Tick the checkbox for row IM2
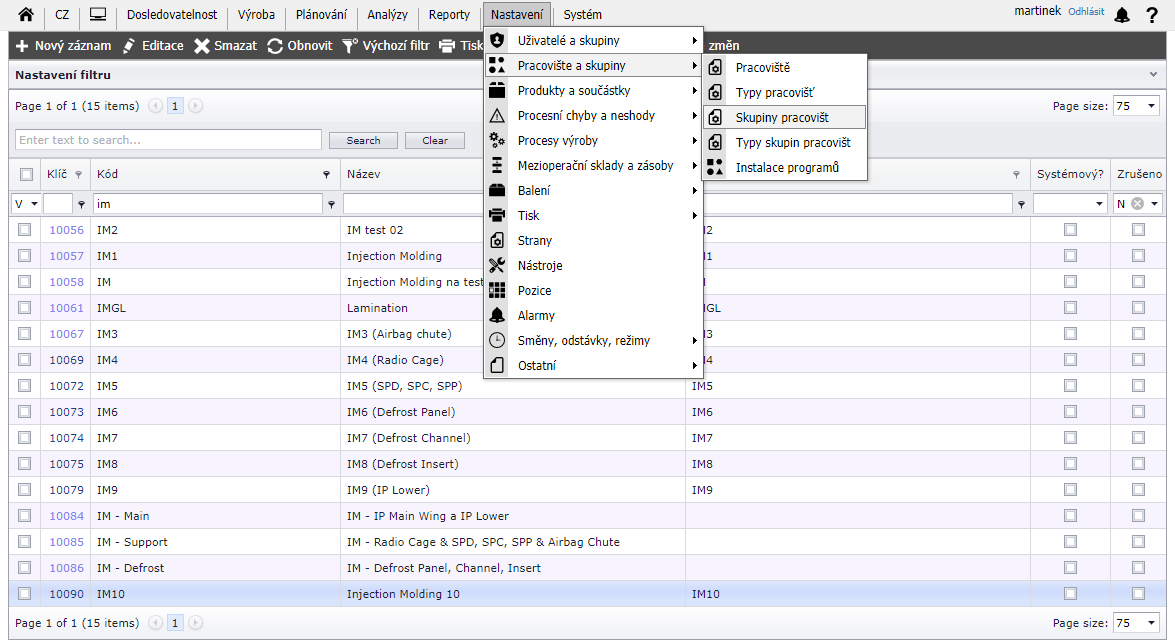This screenshot has width=1175, height=641. [x=26, y=229]
